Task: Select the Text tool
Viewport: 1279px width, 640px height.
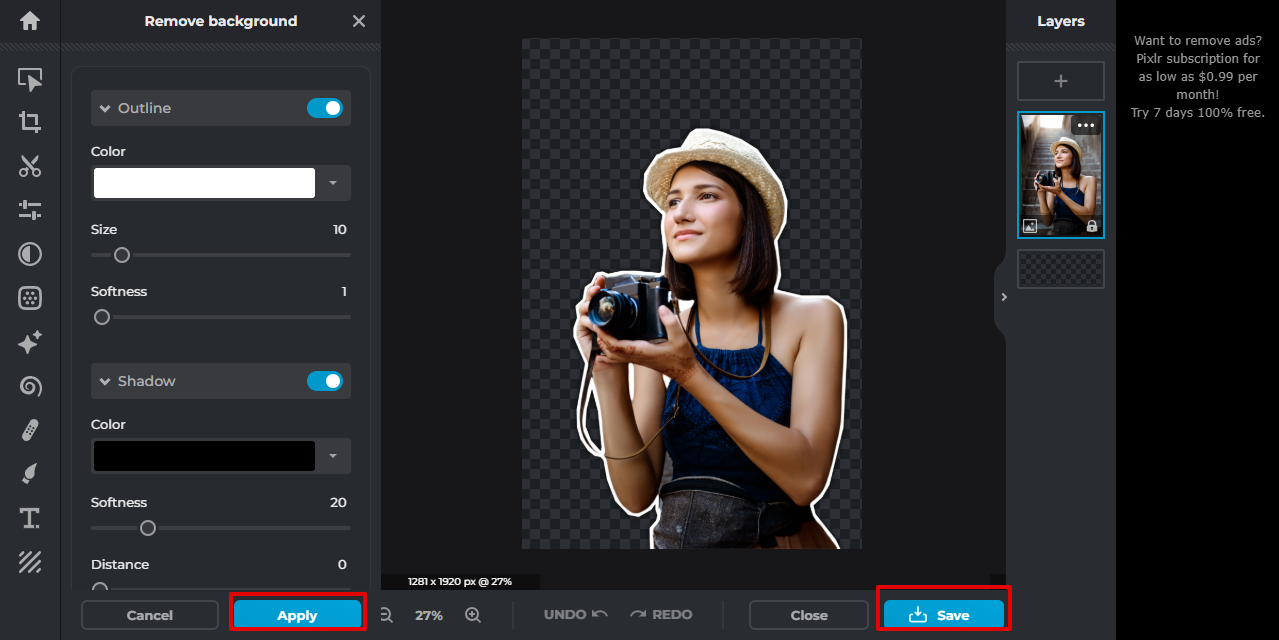Action: (30, 518)
